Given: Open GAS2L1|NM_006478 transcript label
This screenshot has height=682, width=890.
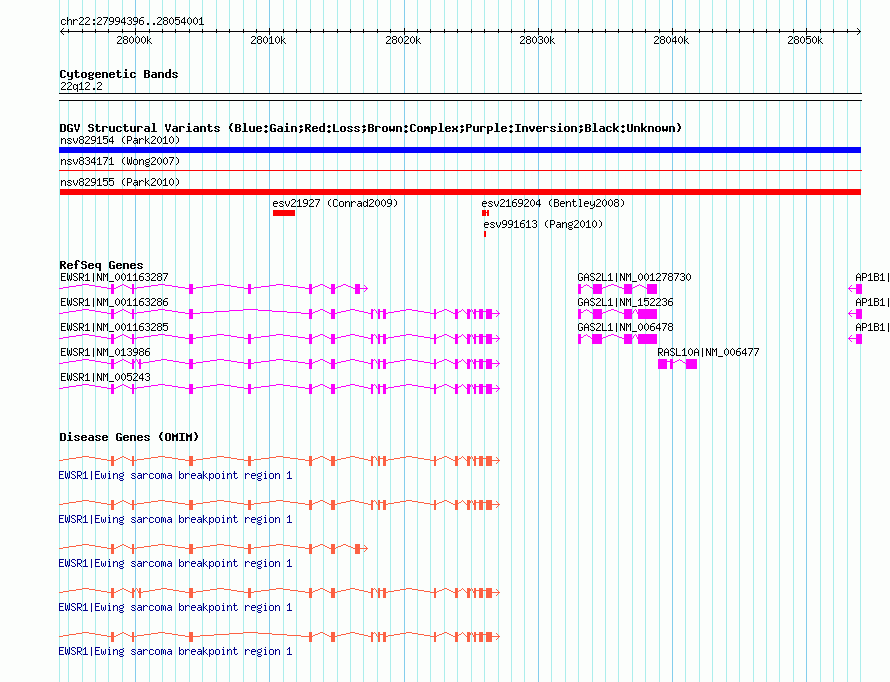Looking at the screenshot, I should coord(625,327).
